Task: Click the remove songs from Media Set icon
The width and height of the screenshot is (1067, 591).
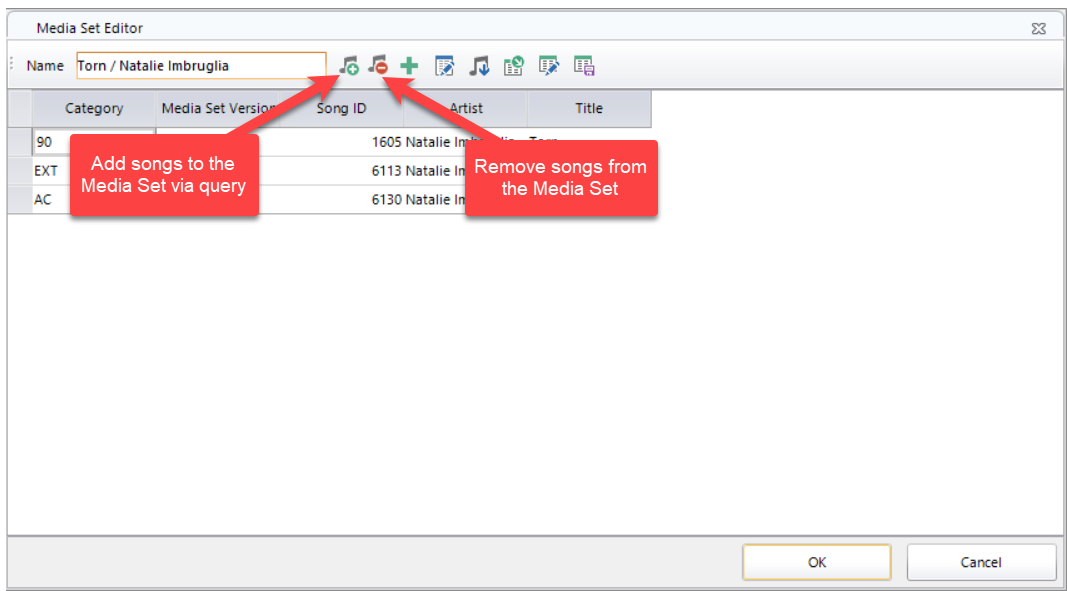Action: coord(378,66)
